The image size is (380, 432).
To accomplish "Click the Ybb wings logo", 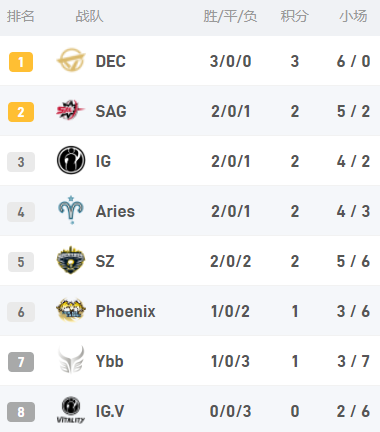I will click(x=71, y=360).
